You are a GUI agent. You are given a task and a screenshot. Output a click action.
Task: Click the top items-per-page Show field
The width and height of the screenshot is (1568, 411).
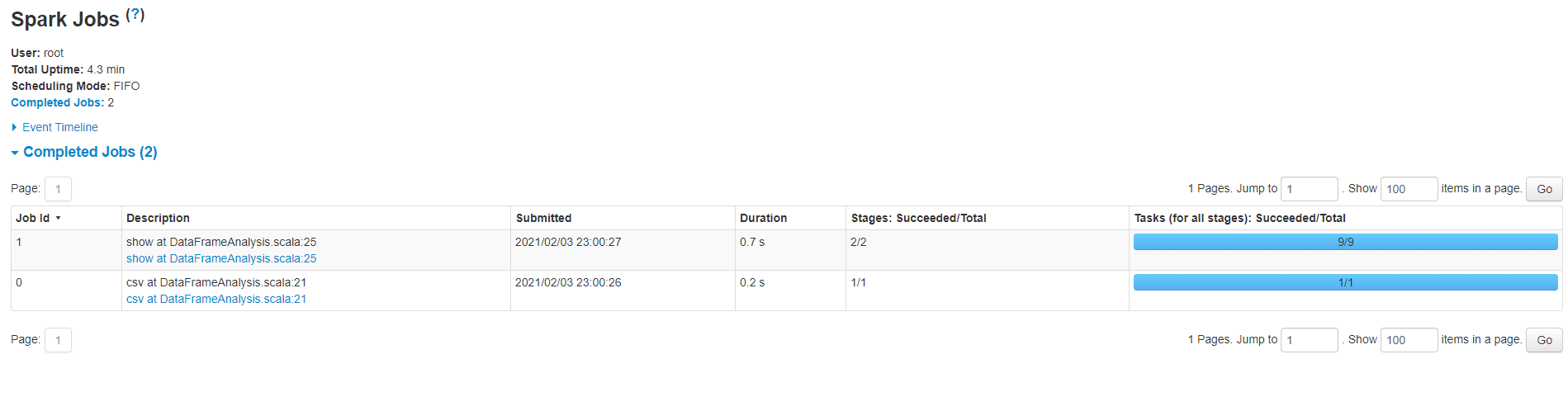[1409, 189]
